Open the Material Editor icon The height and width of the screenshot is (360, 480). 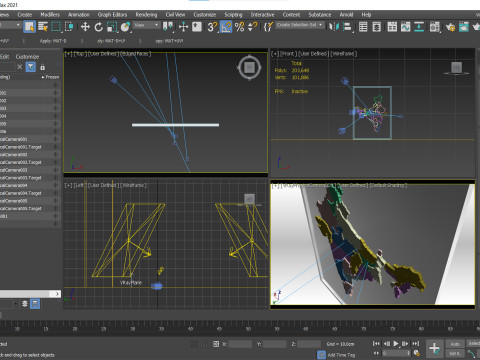click(435, 27)
